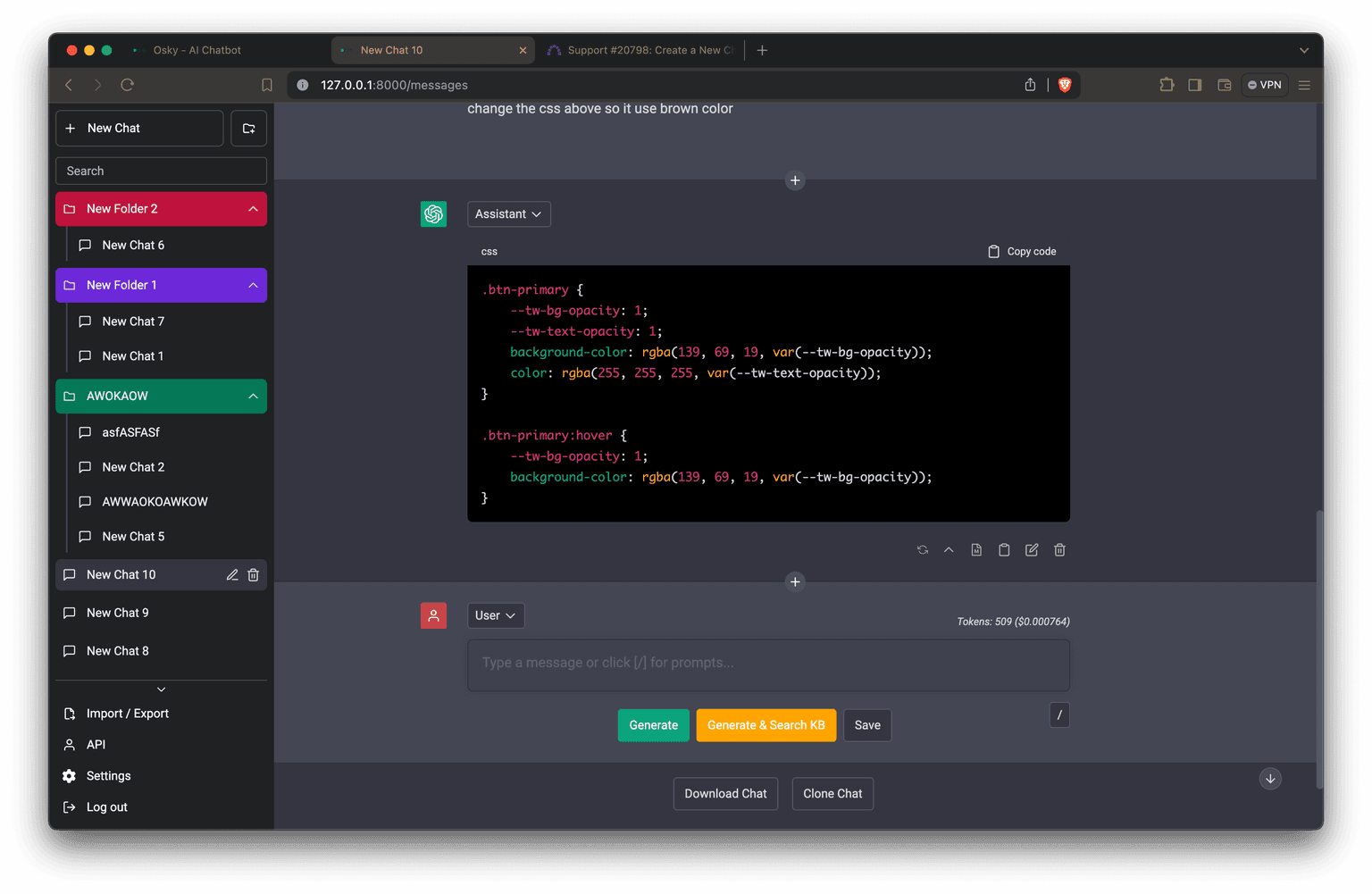
Task: Open the Copy code icon on the code block
Action: click(1021, 251)
